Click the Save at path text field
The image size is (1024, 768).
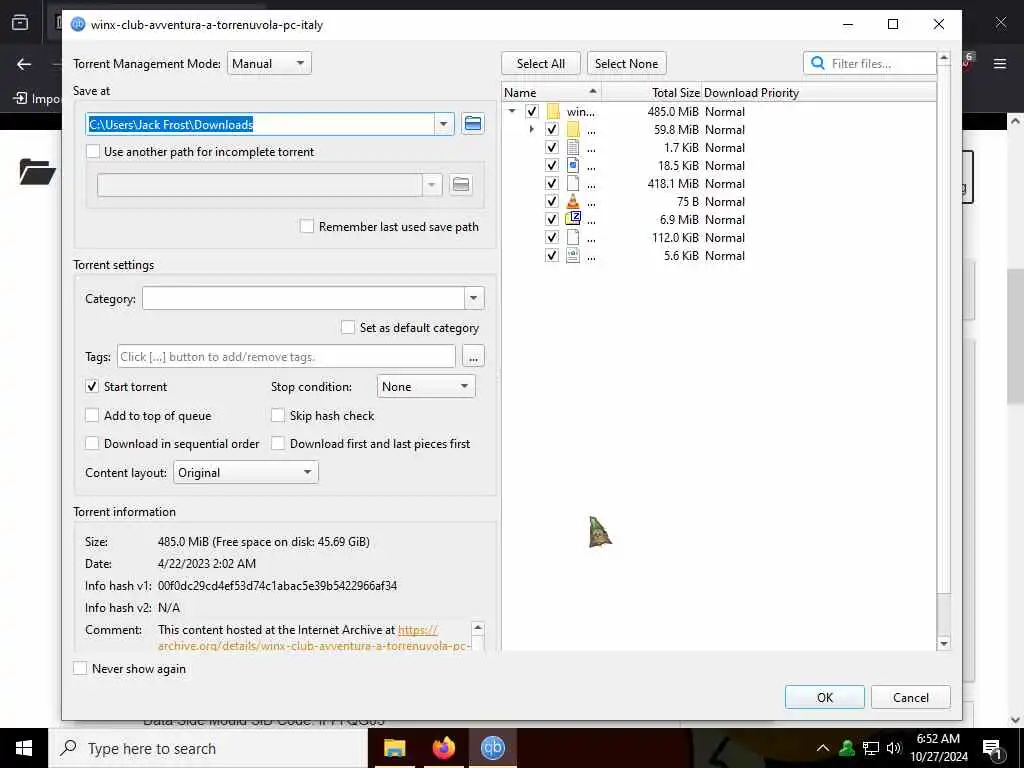click(x=260, y=124)
